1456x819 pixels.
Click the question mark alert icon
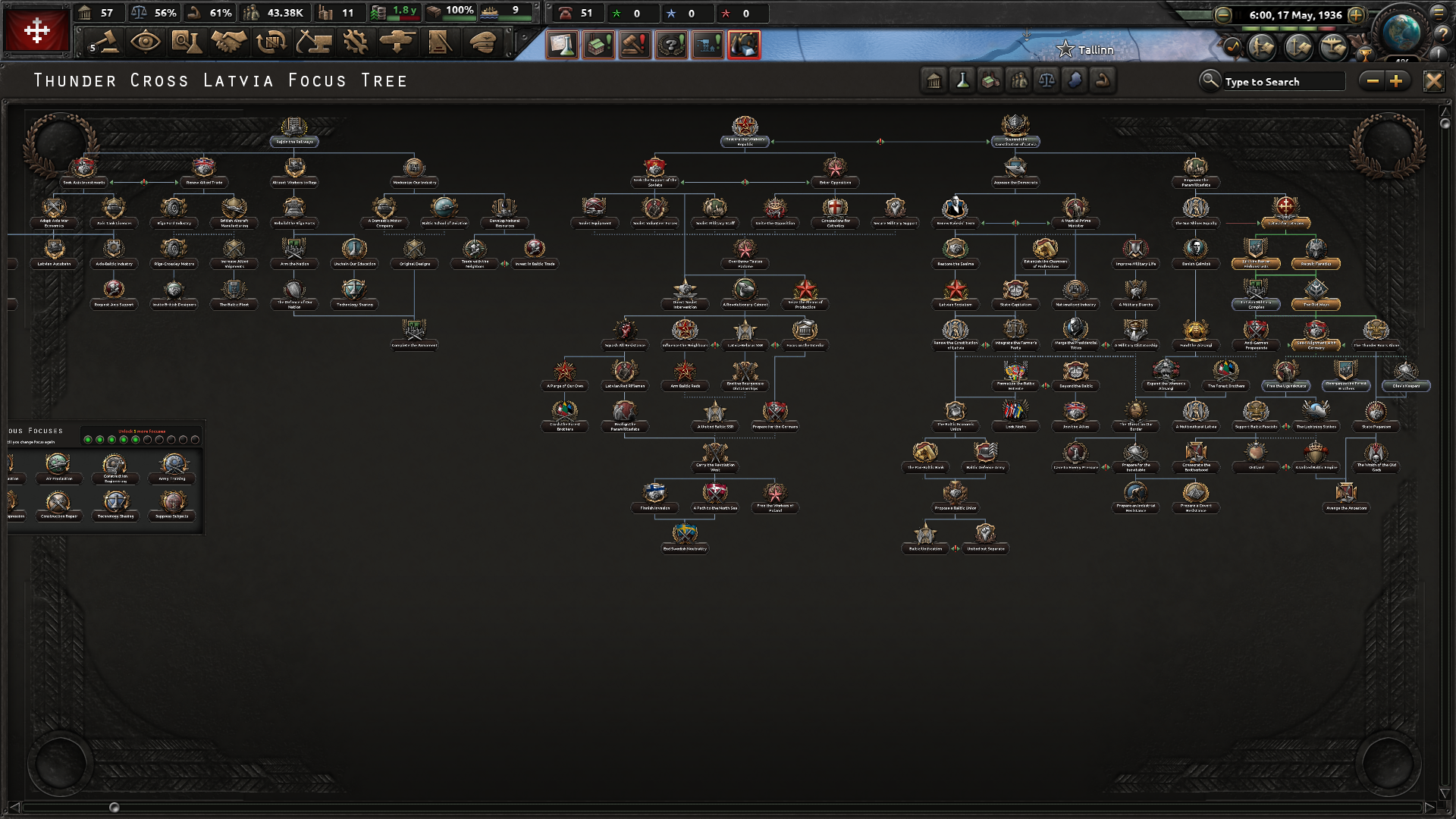671,45
